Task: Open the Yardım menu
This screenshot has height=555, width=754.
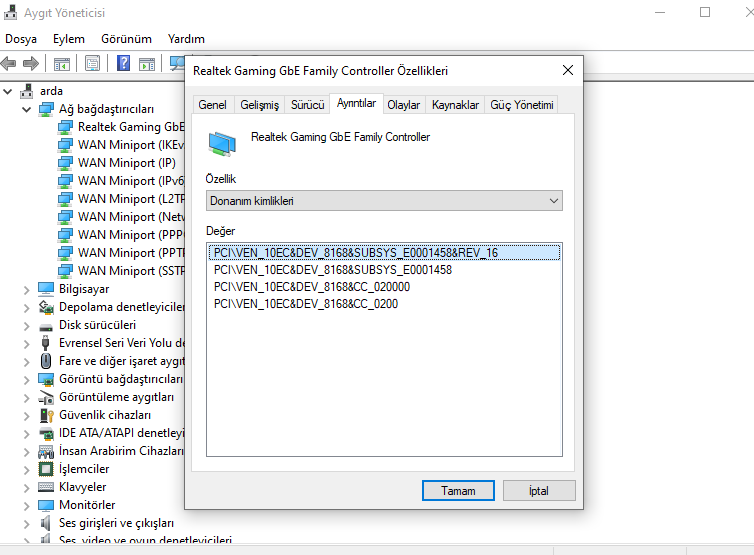Action: (186, 39)
